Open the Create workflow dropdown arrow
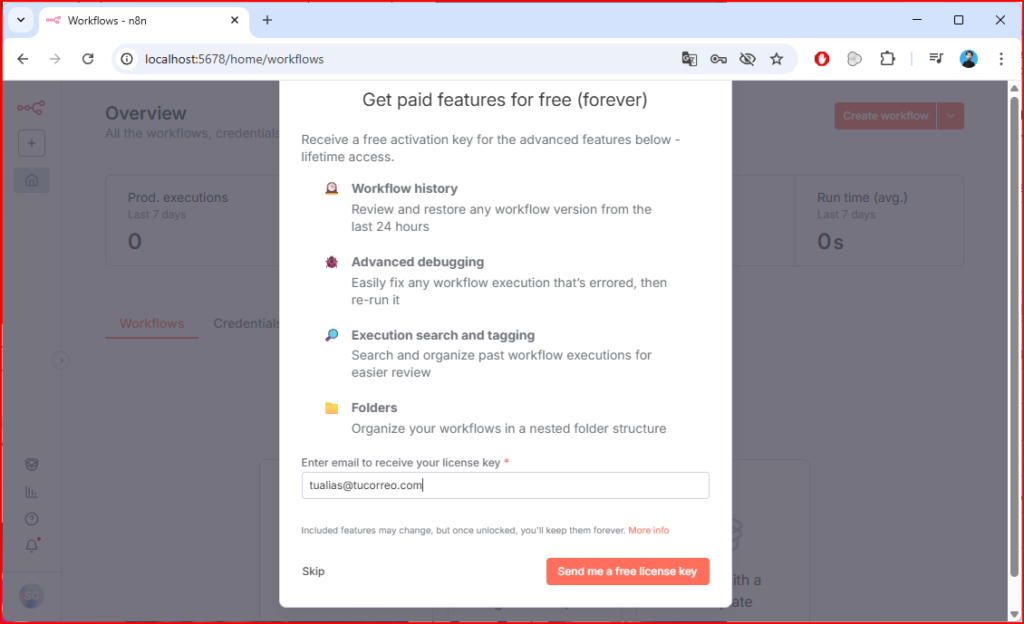 (x=951, y=116)
